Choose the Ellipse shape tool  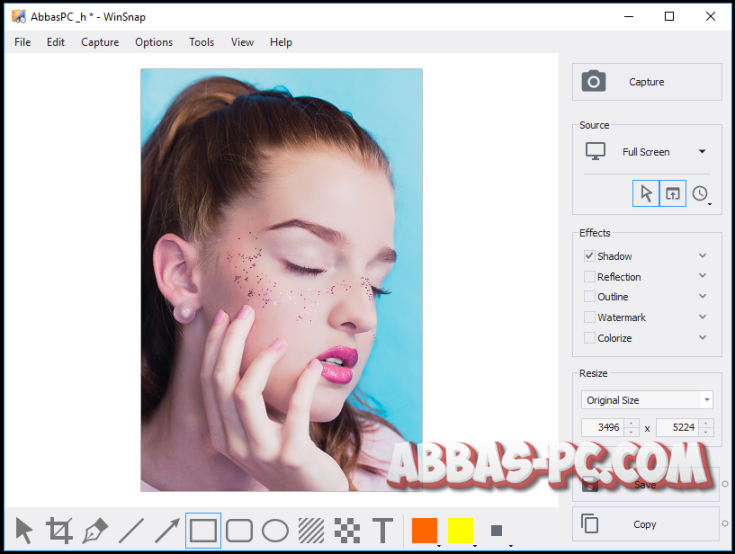pyautogui.click(x=275, y=530)
